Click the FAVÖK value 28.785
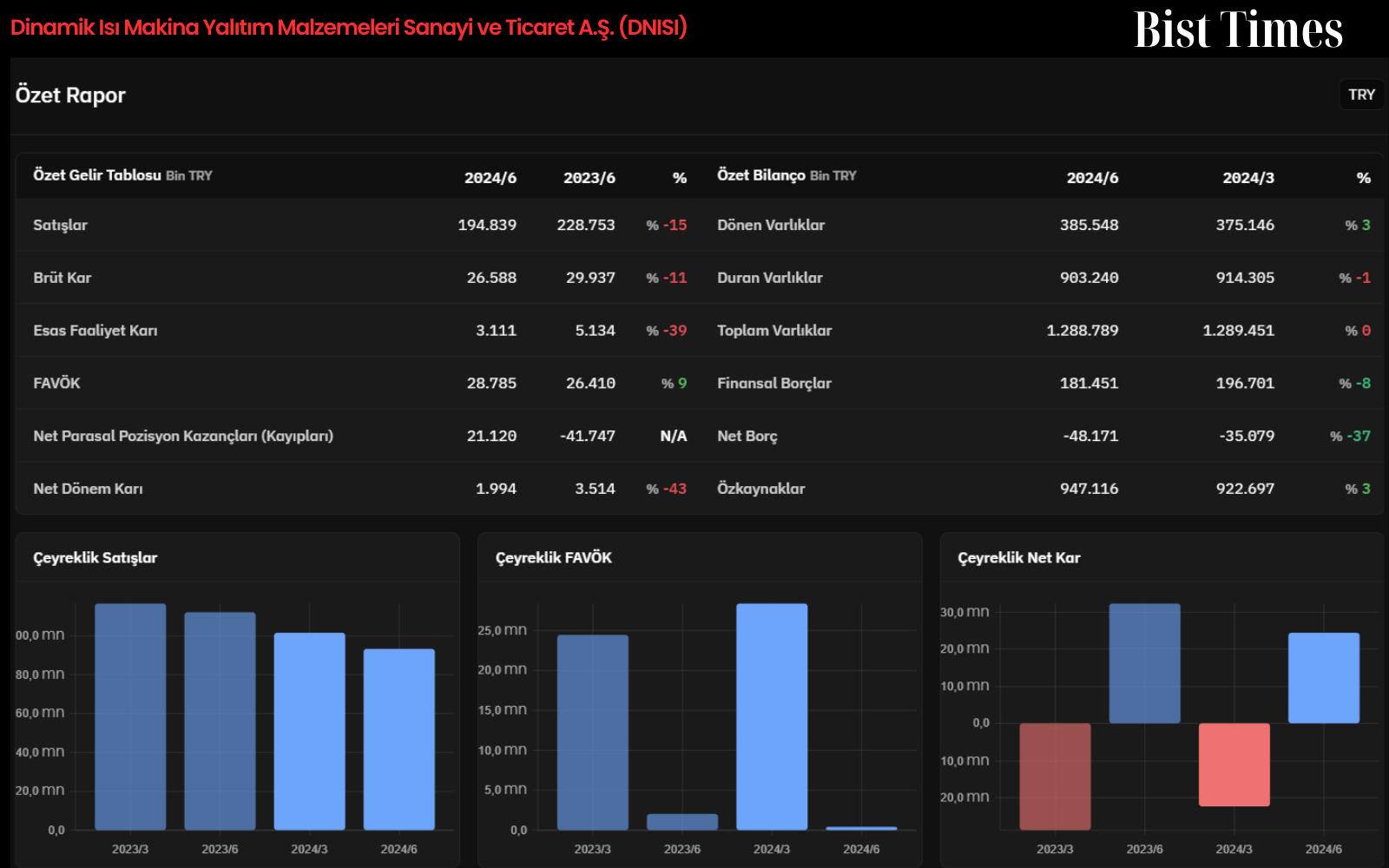The width and height of the screenshot is (1389, 868). 491,384
